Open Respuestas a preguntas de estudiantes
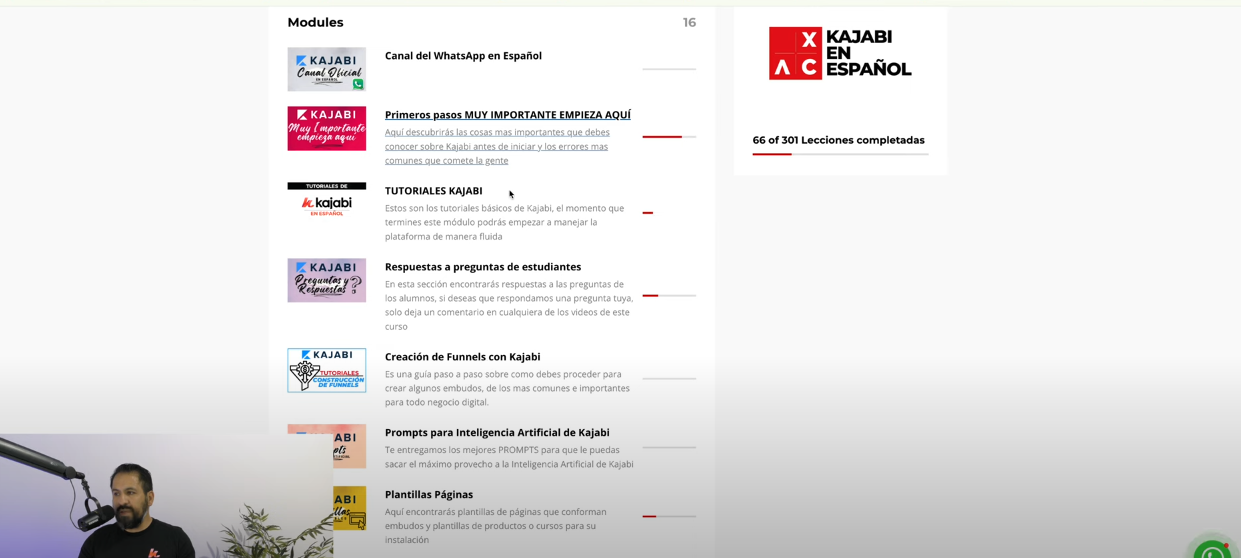The width and height of the screenshot is (1241, 558). [483, 267]
